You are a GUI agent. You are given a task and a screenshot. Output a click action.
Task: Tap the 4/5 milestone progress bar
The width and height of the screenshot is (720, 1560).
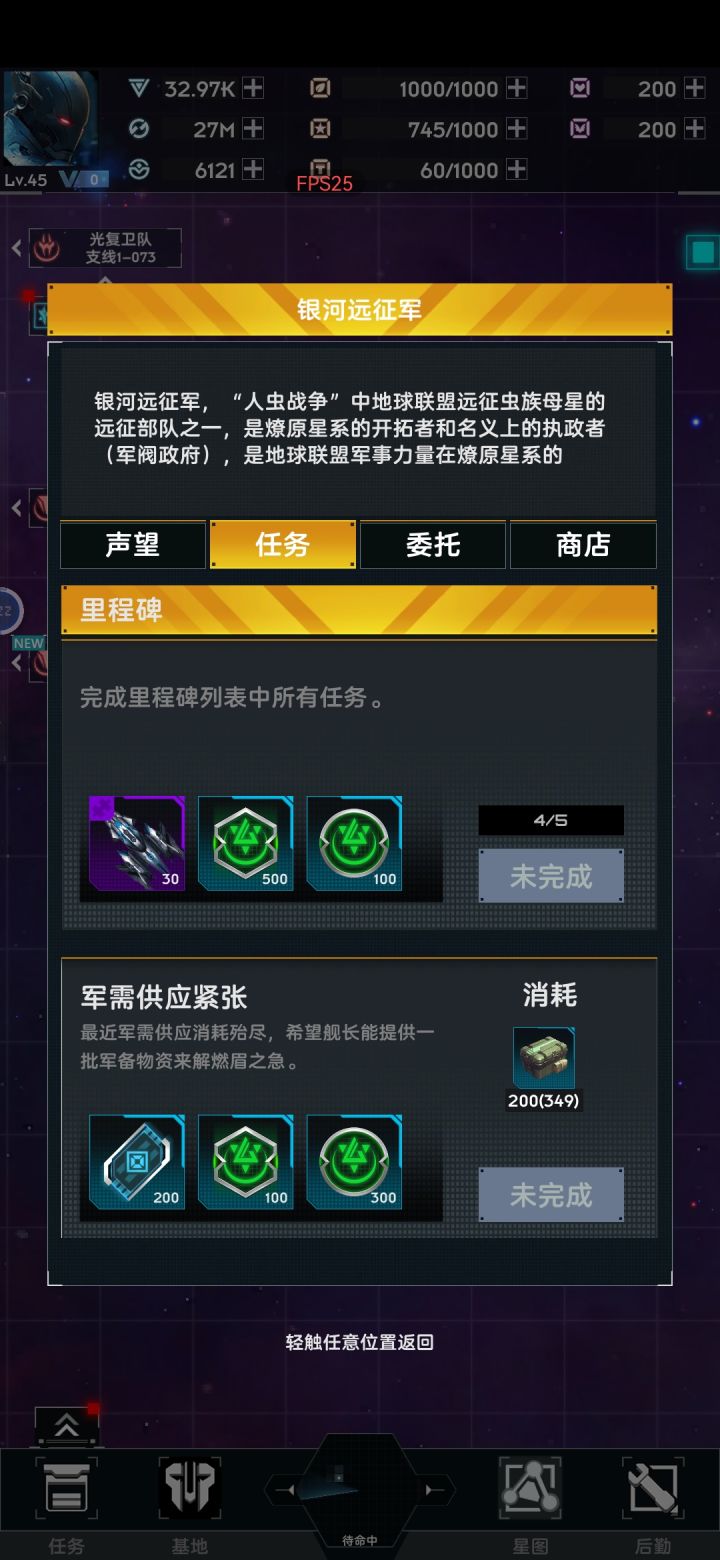click(x=551, y=820)
